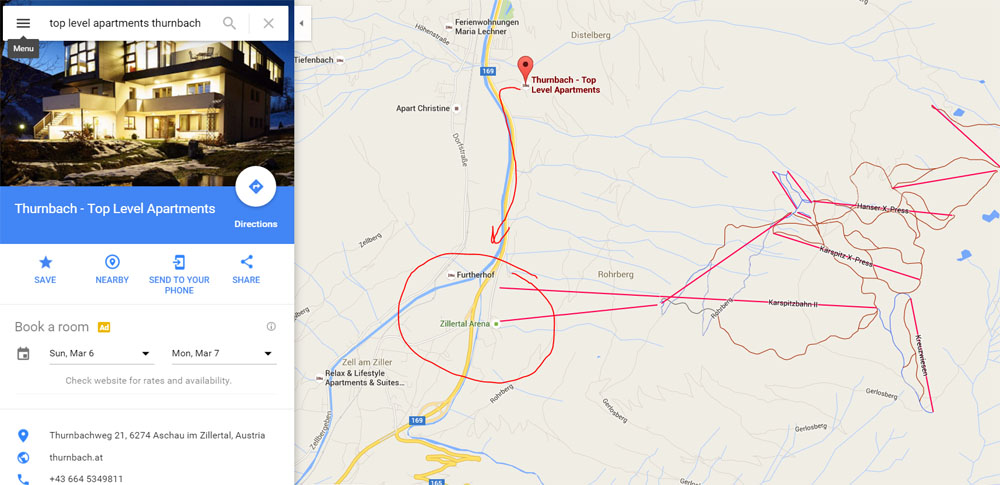Click the +43 664 5349811 phone number

[x=86, y=479]
